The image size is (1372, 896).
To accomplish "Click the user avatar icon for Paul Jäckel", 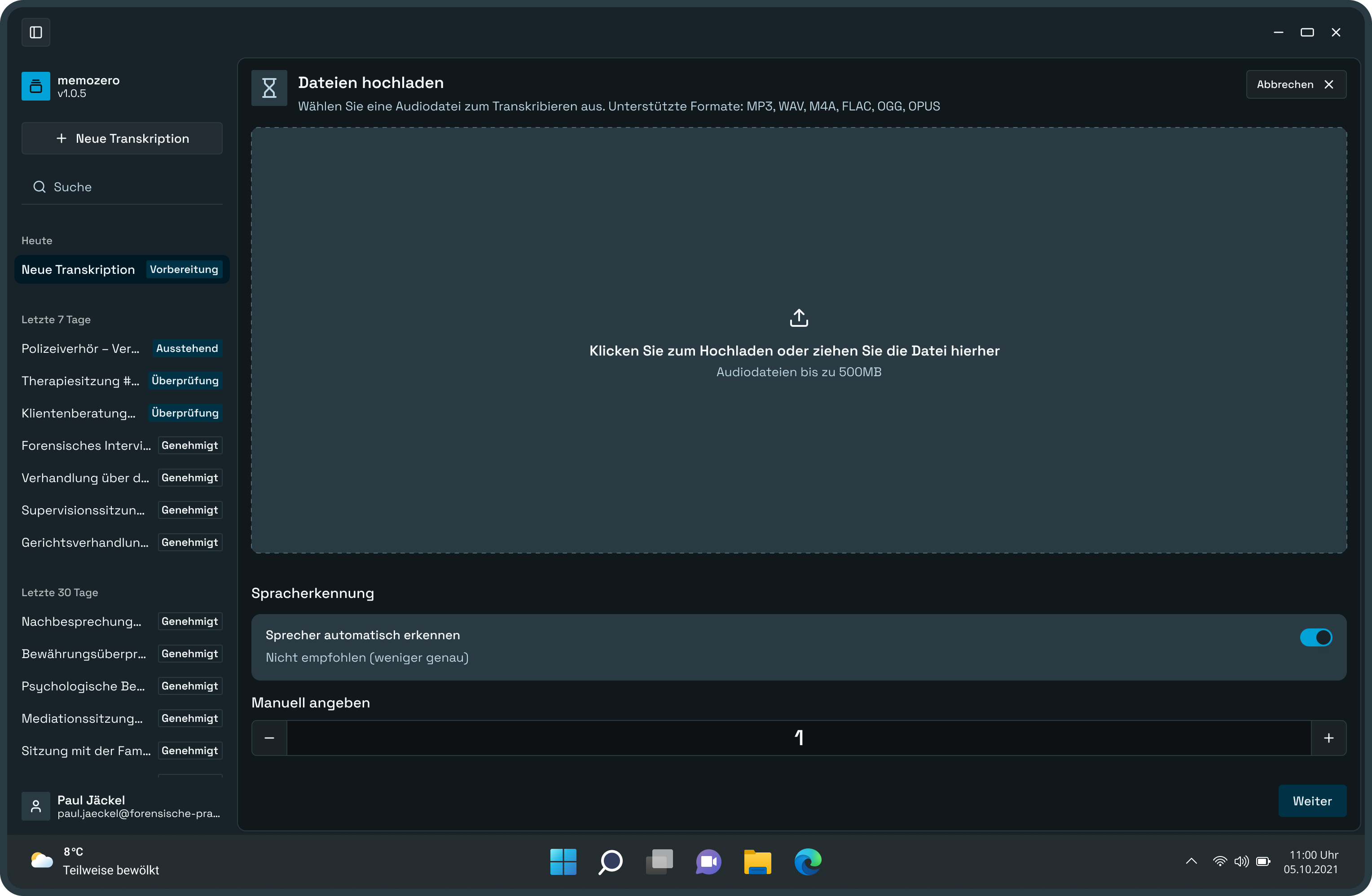I will [36, 805].
